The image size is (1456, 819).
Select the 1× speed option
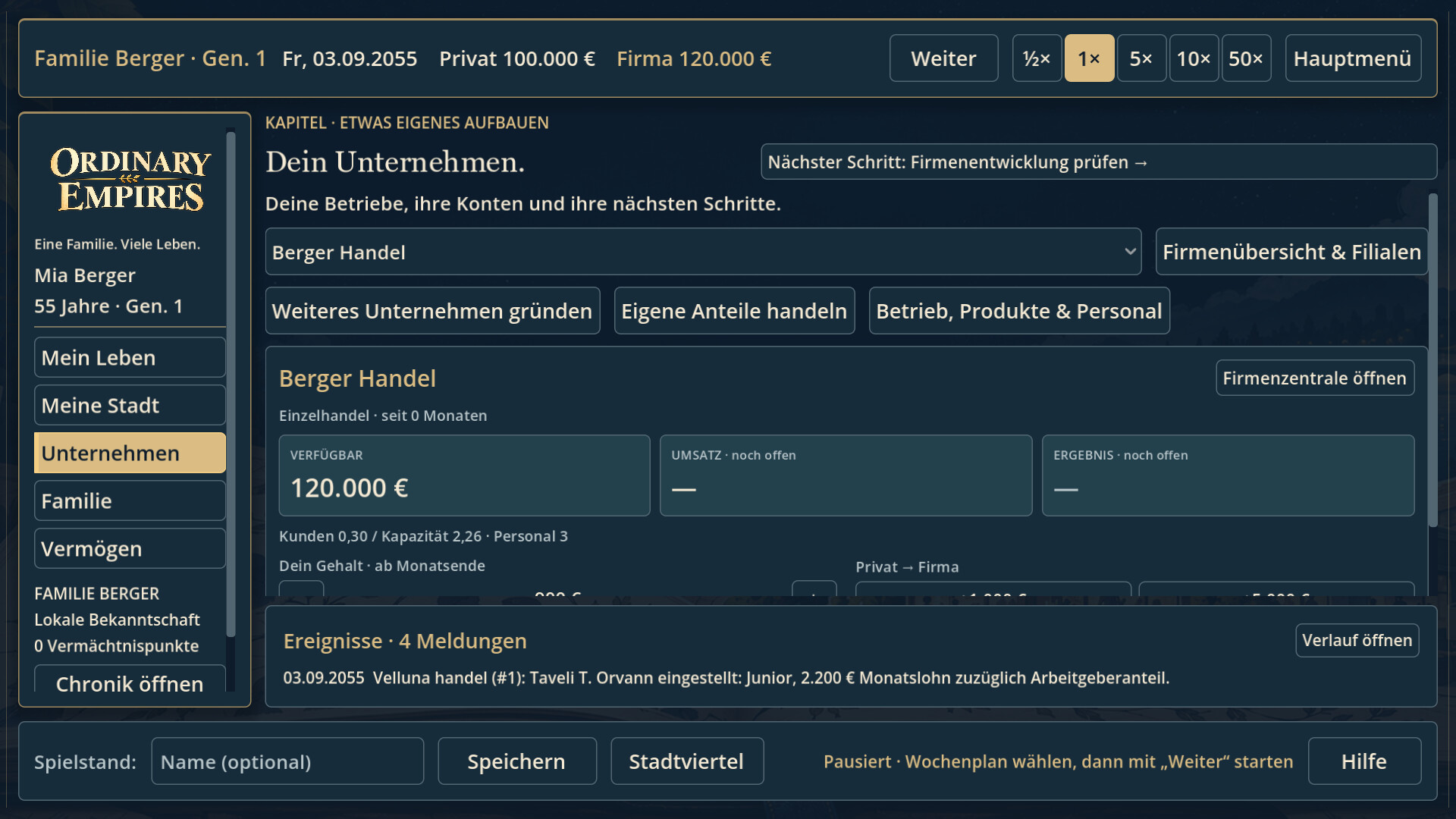pyautogui.click(x=1089, y=58)
